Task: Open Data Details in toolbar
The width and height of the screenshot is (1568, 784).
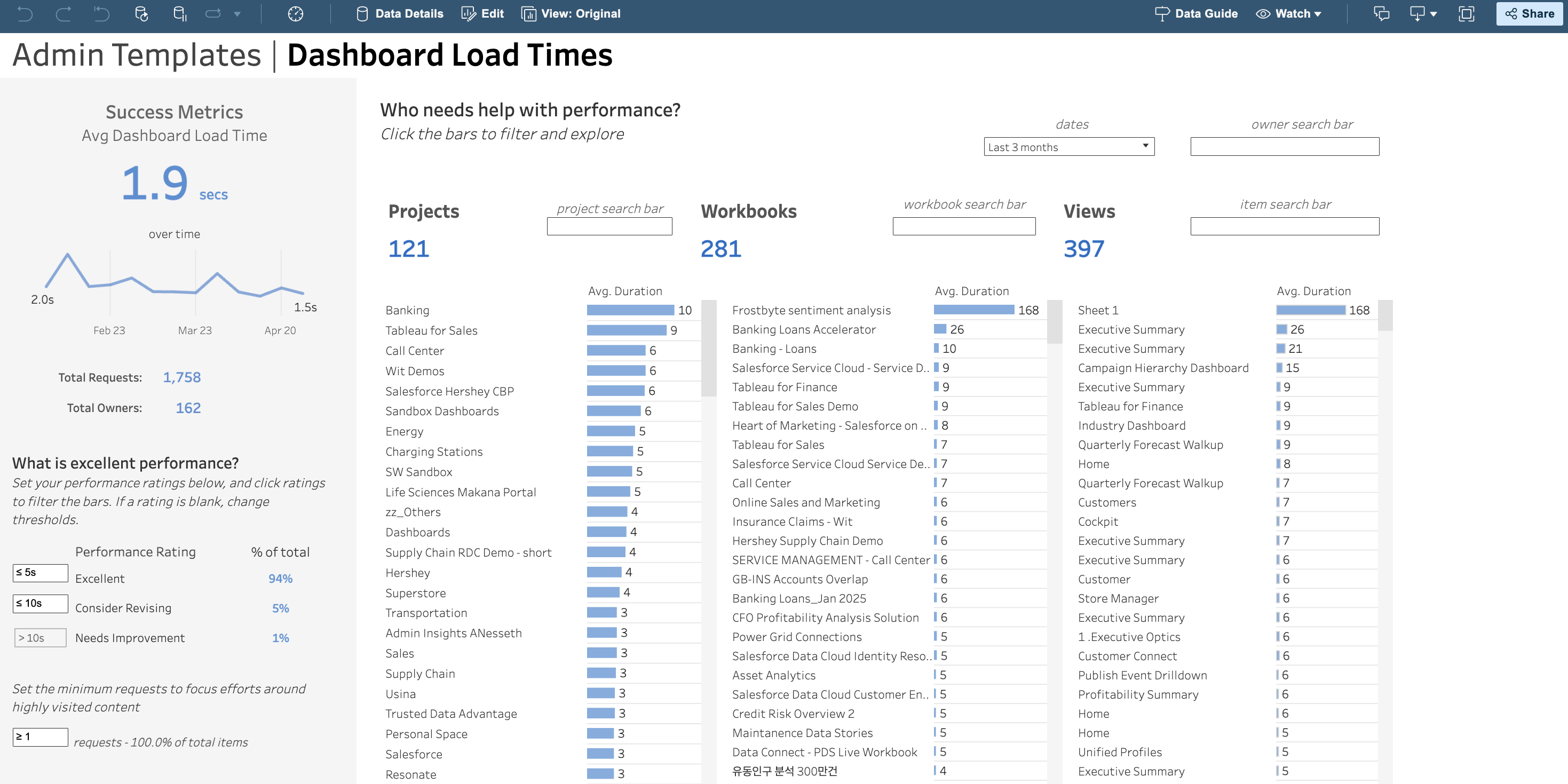Action: 399,13
